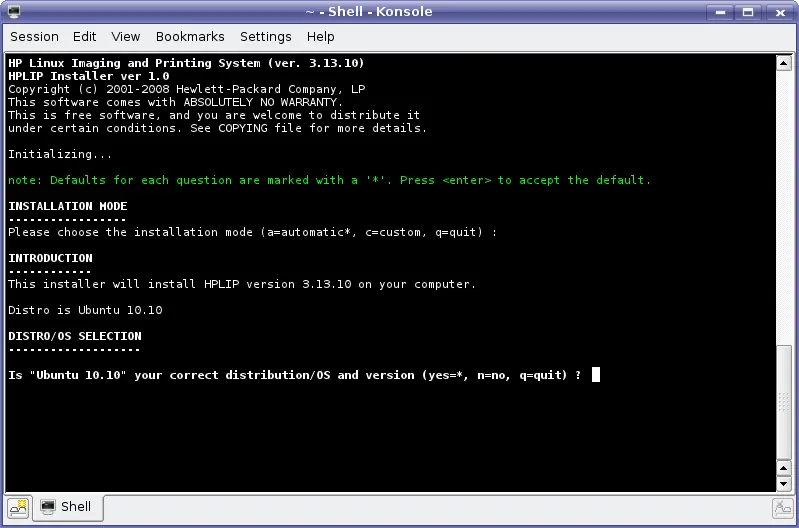Click the text 'INSTALLATION MODE' heading
Screen dimensions: 799x528
click(68, 206)
